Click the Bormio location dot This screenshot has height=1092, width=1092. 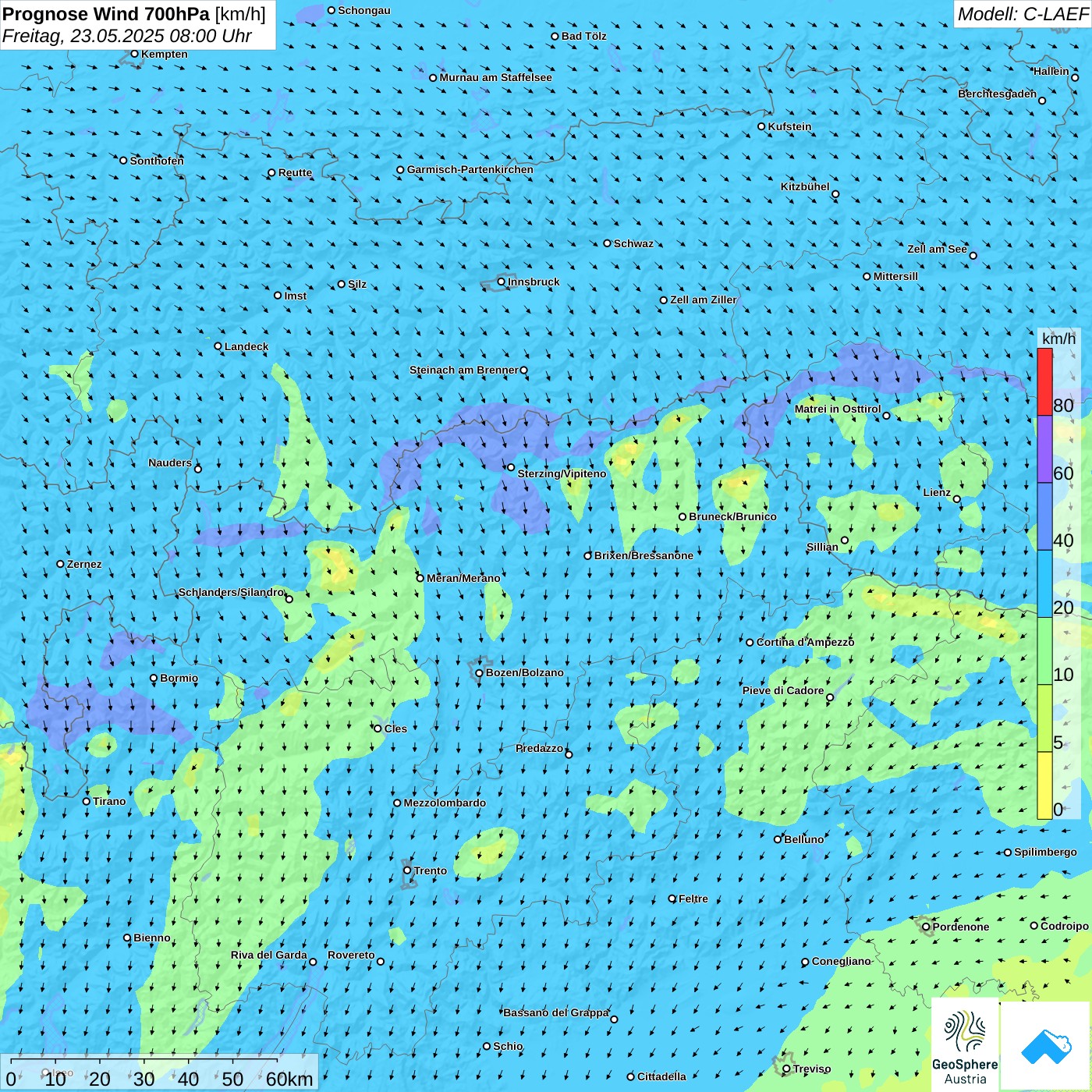154,678
